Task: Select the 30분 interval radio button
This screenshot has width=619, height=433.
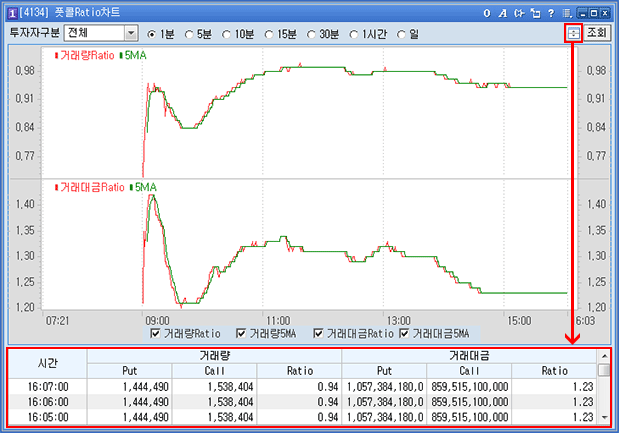Action: 309,34
